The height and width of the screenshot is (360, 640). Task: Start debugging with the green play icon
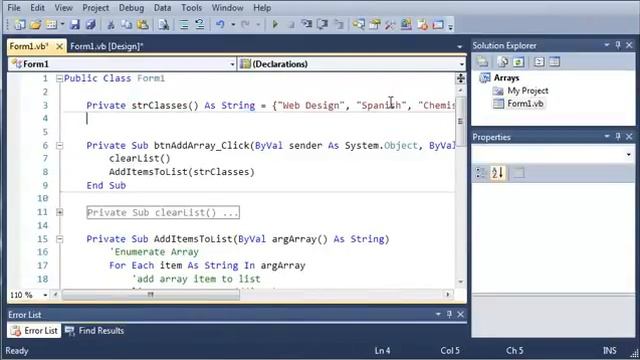pos(275,24)
